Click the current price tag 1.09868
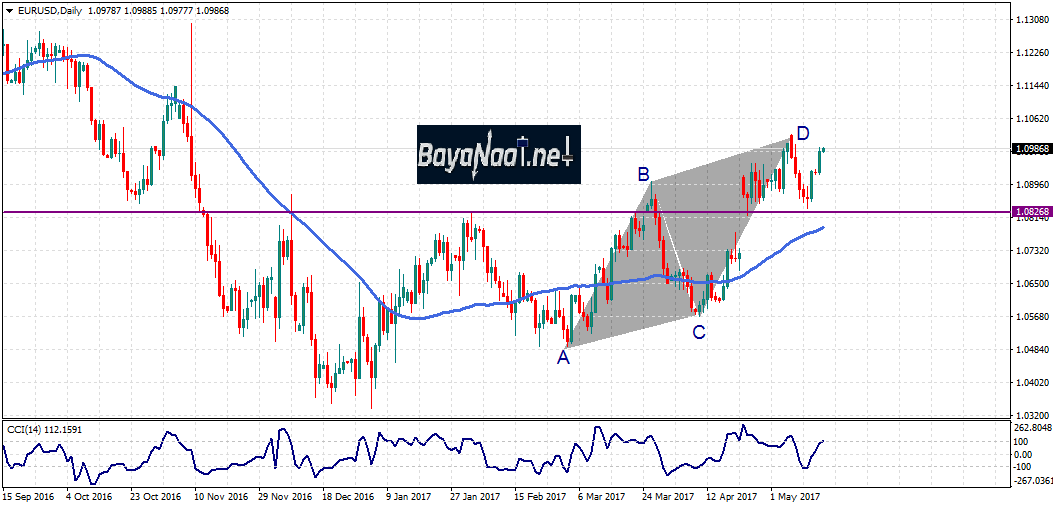Image resolution: width=1053 pixels, height=508 pixels. (x=1030, y=149)
